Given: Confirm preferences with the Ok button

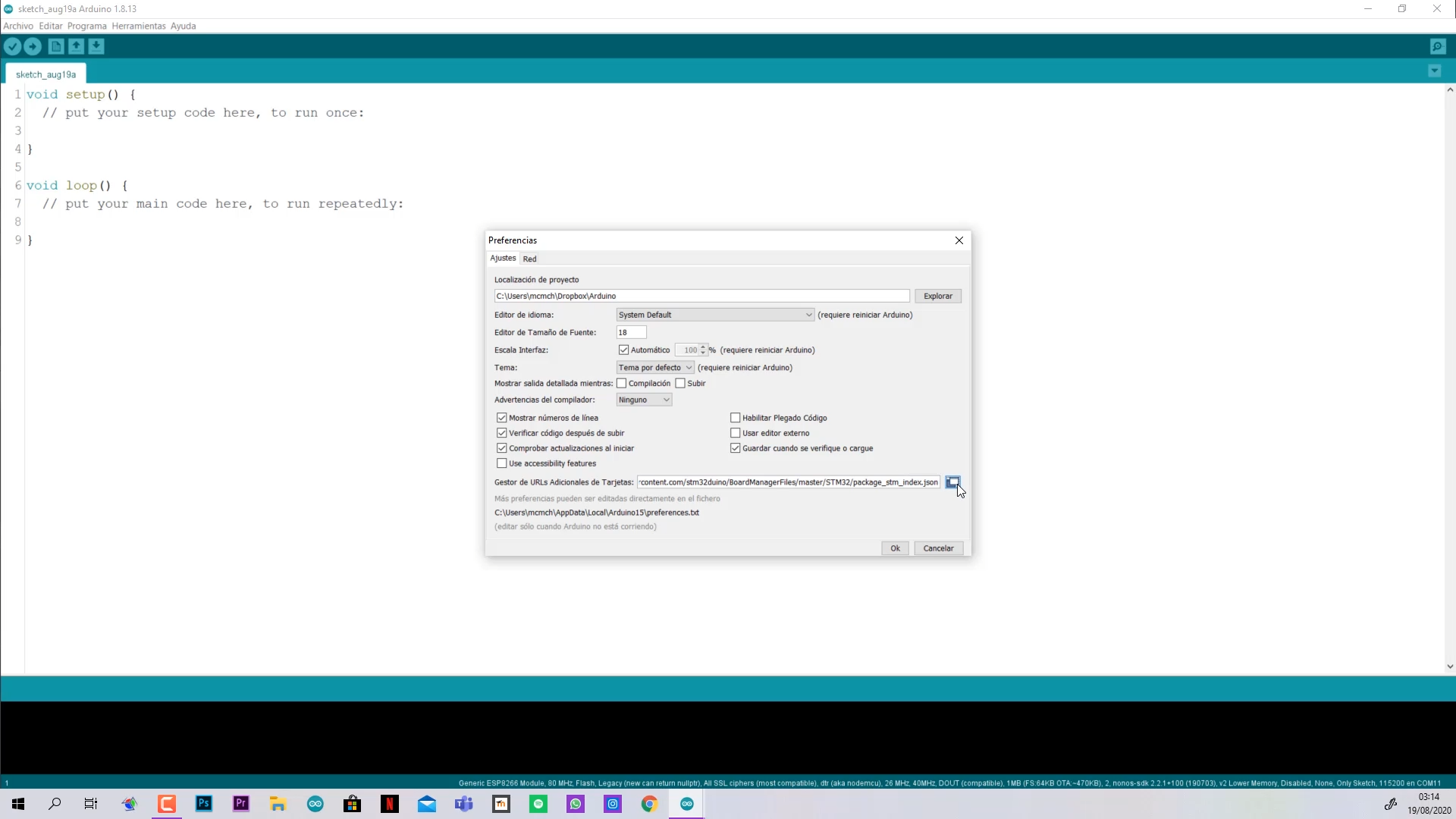Looking at the screenshot, I should click(895, 548).
